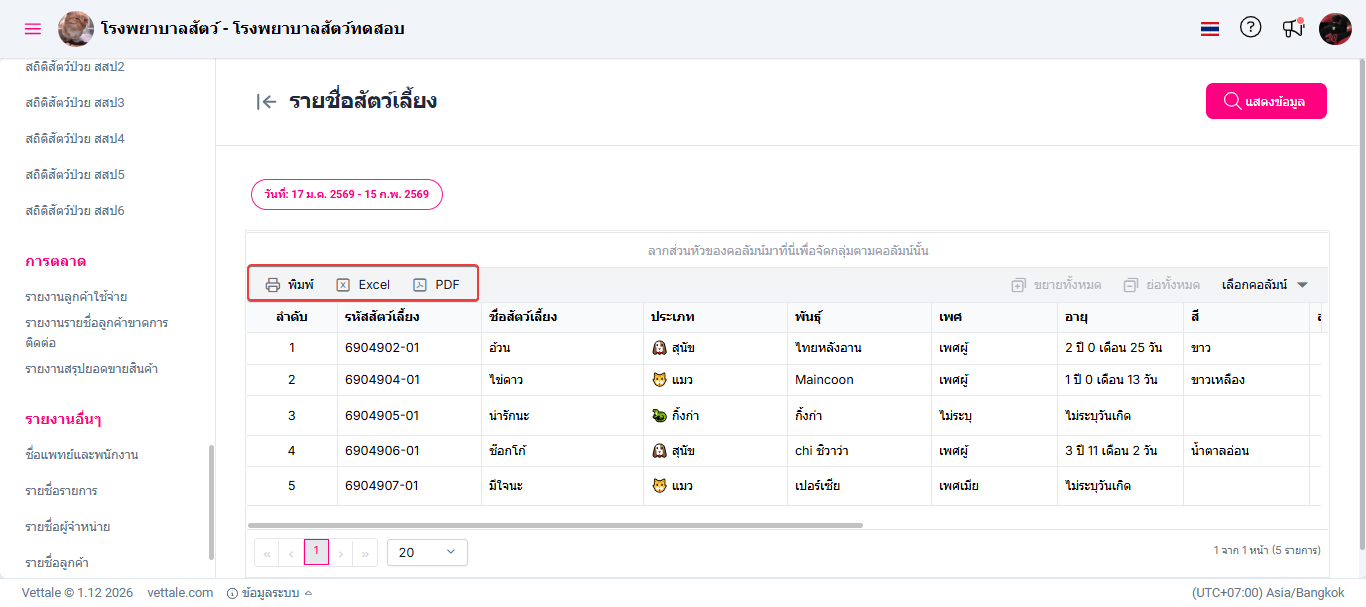
Task: Open รายงานลูกค้าใช้จ่าย report in sidebar
Action: pos(76,297)
